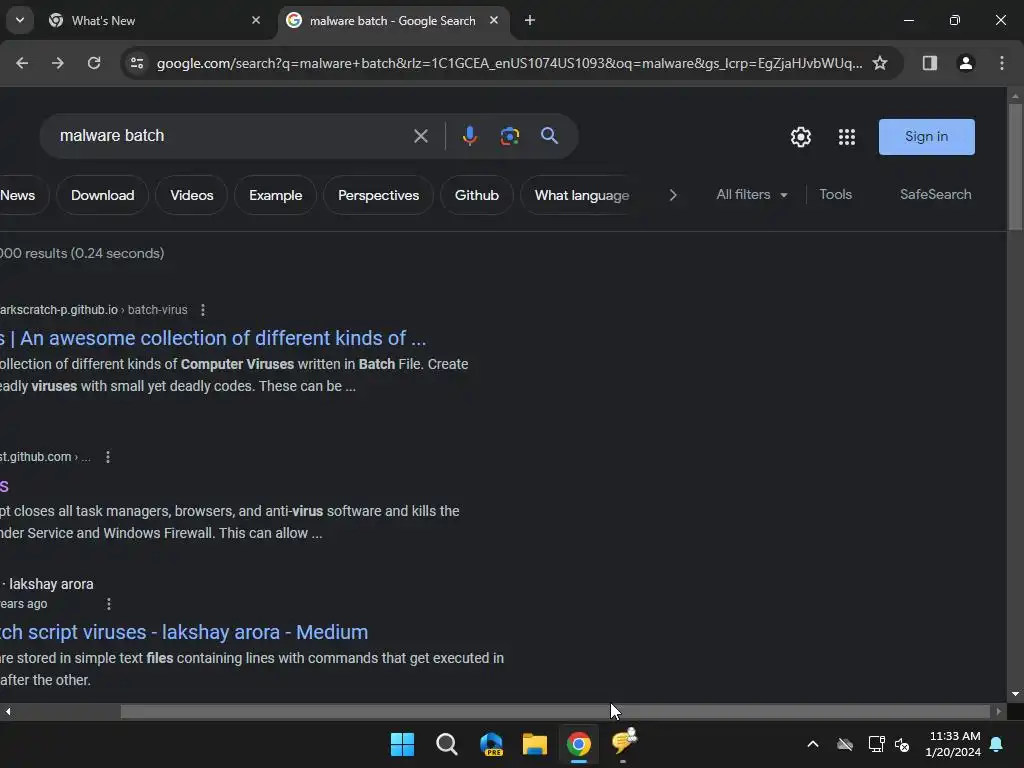The height and width of the screenshot is (768, 1024).
Task: Open Windows taskbar search
Action: 447,744
